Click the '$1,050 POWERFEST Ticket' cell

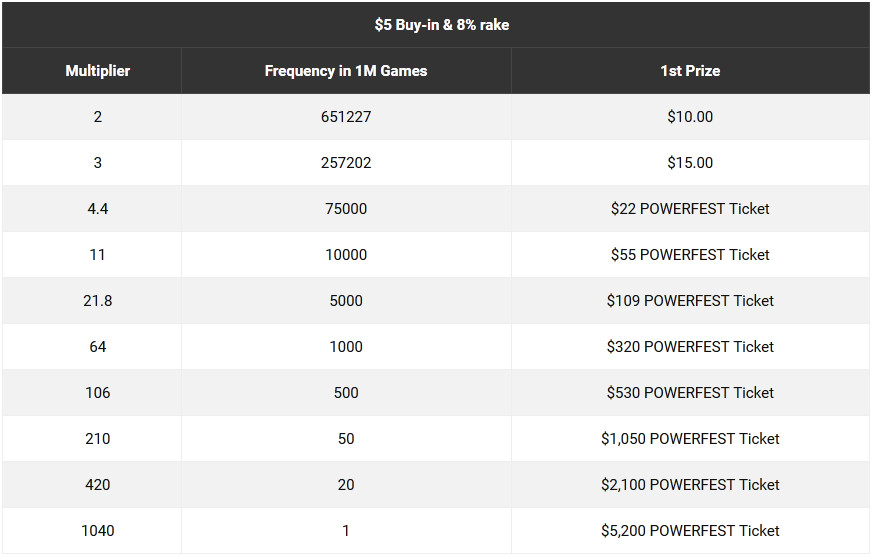point(690,439)
